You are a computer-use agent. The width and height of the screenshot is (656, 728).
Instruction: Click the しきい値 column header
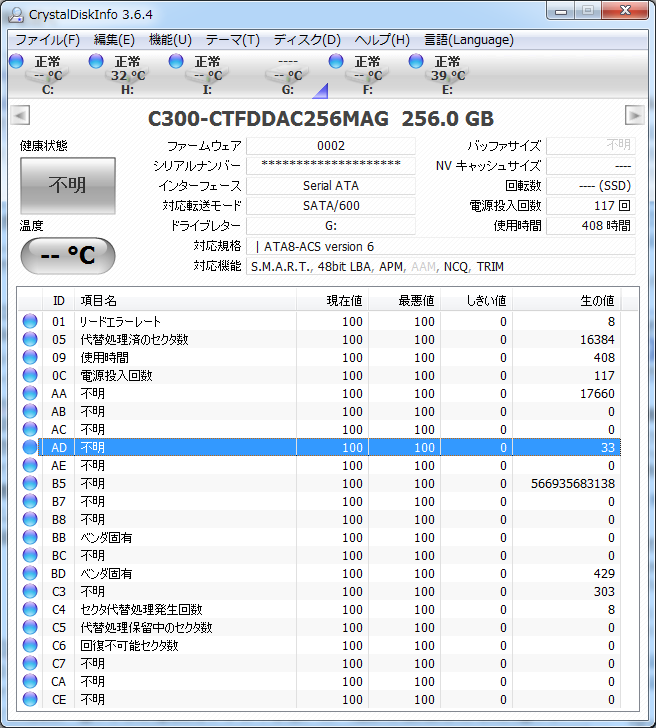[x=476, y=301]
